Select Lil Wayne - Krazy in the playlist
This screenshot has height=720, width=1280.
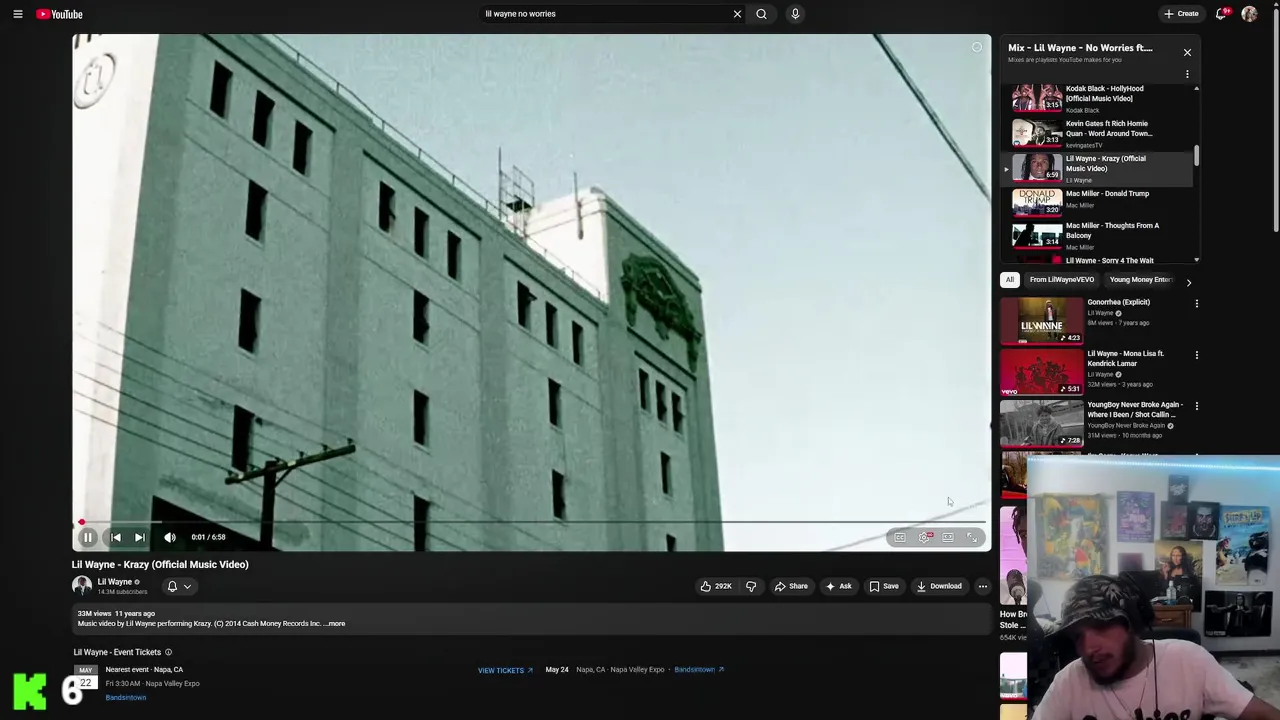click(x=1097, y=168)
